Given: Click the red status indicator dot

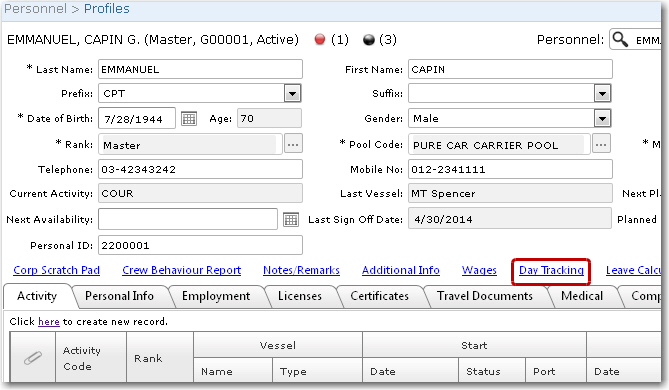Looking at the screenshot, I should [320, 40].
